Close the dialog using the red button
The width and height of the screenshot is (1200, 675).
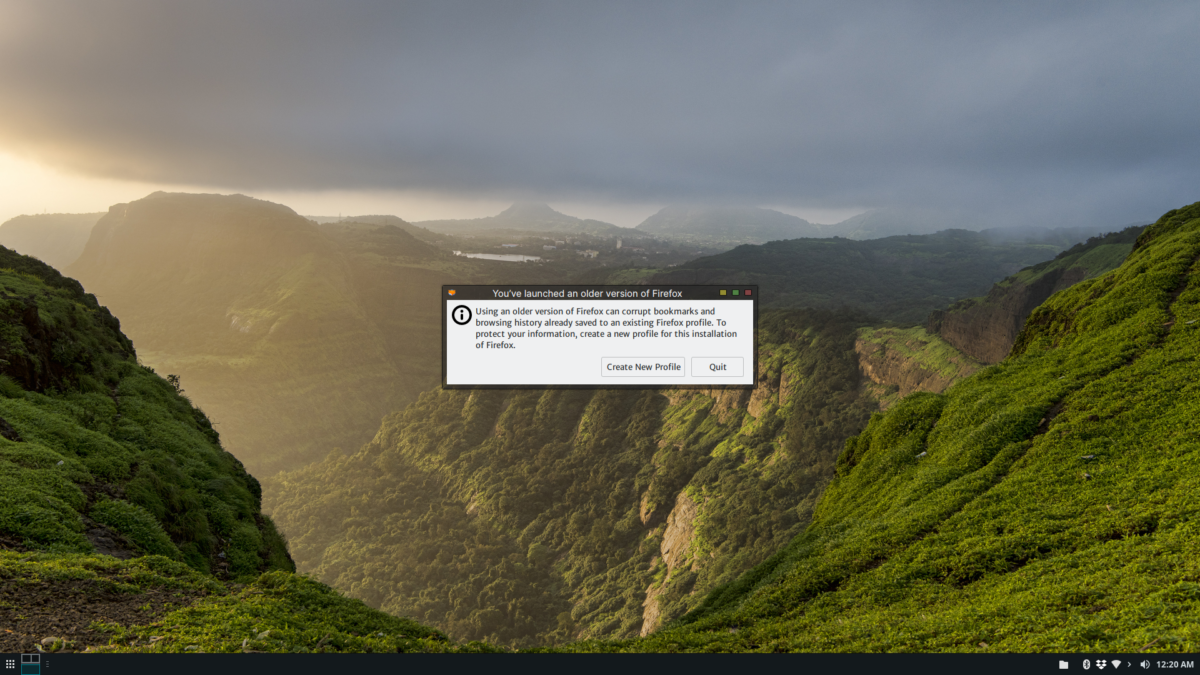(747, 293)
